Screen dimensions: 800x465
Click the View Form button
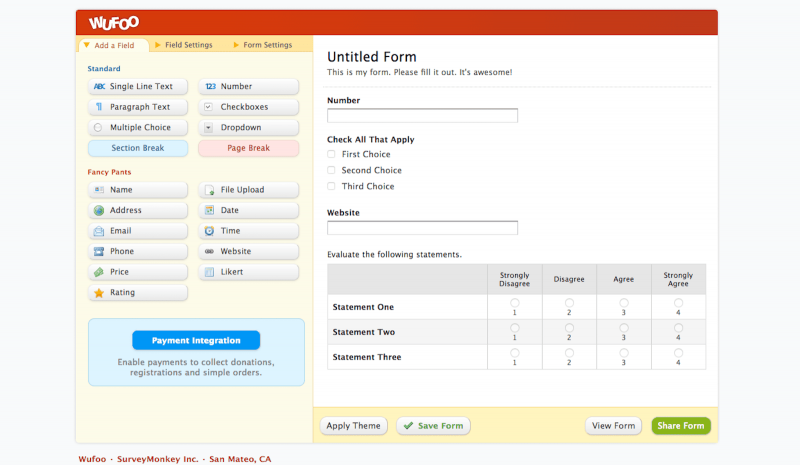[x=613, y=426]
